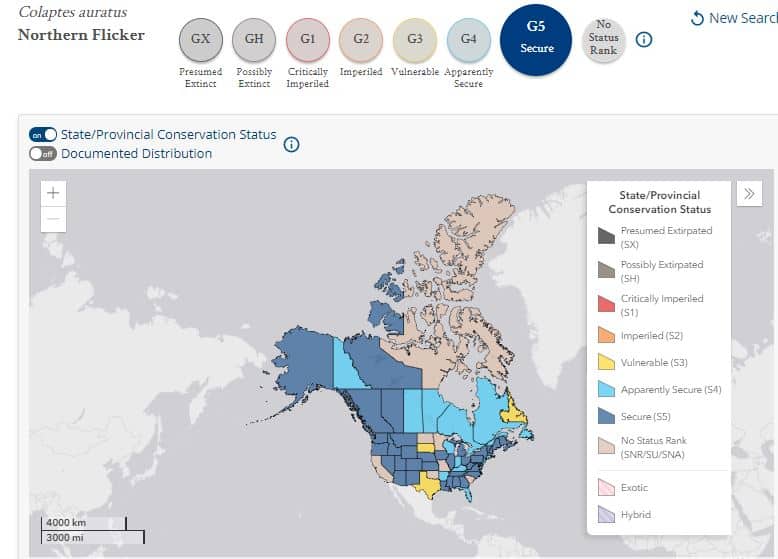Screen dimensions: 778x559
Task: Zoom out on the map
Action: (x=54, y=219)
